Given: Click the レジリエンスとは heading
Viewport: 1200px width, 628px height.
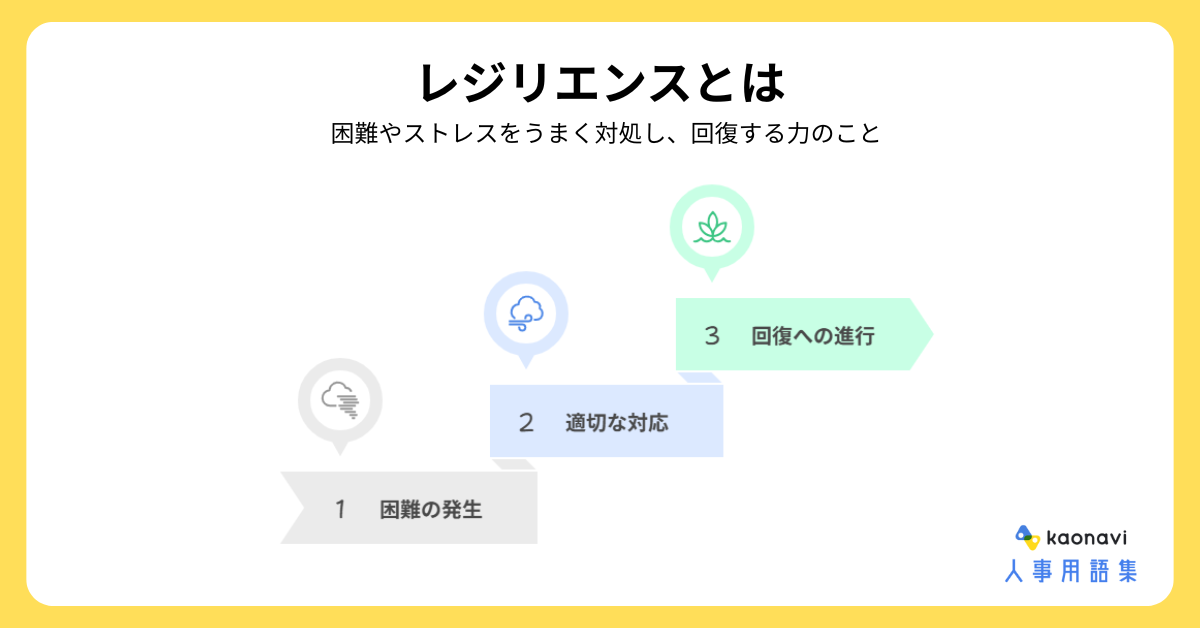Looking at the screenshot, I should point(600,82).
